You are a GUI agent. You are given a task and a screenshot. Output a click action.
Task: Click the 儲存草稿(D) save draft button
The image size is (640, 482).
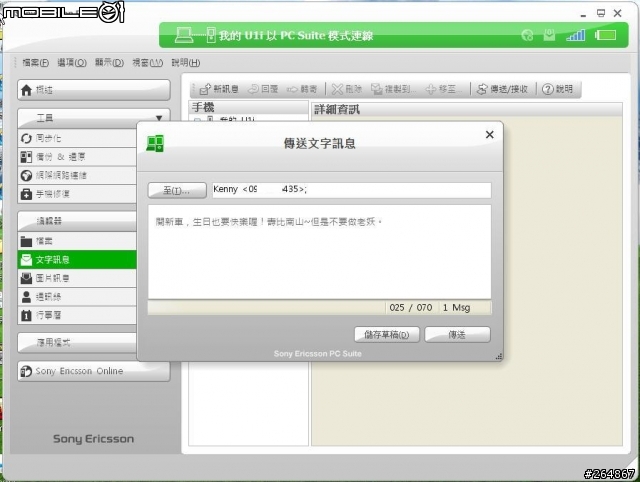pyautogui.click(x=387, y=335)
